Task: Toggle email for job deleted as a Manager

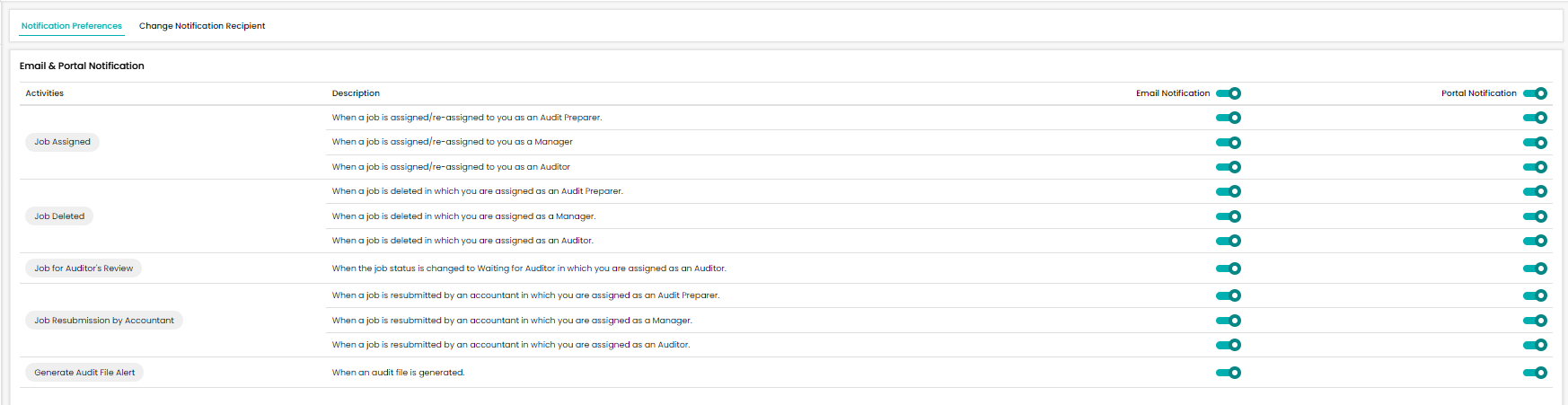Action: (1229, 216)
